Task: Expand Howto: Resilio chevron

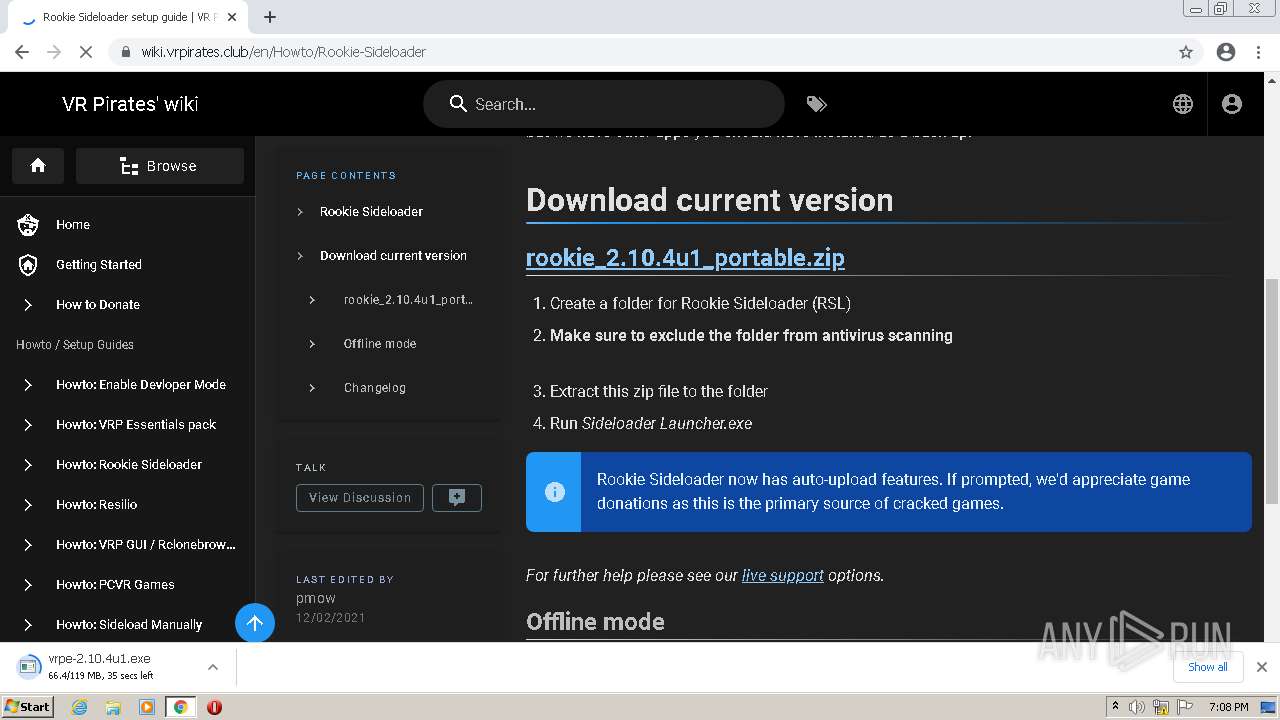Action: point(28,505)
